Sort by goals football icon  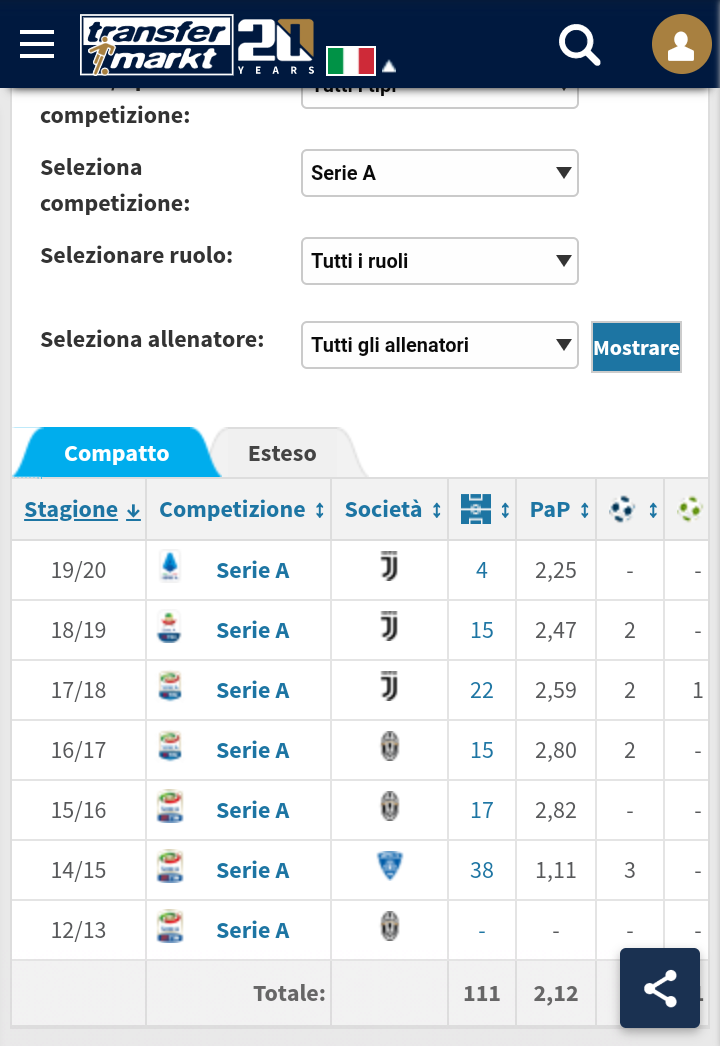click(623, 510)
